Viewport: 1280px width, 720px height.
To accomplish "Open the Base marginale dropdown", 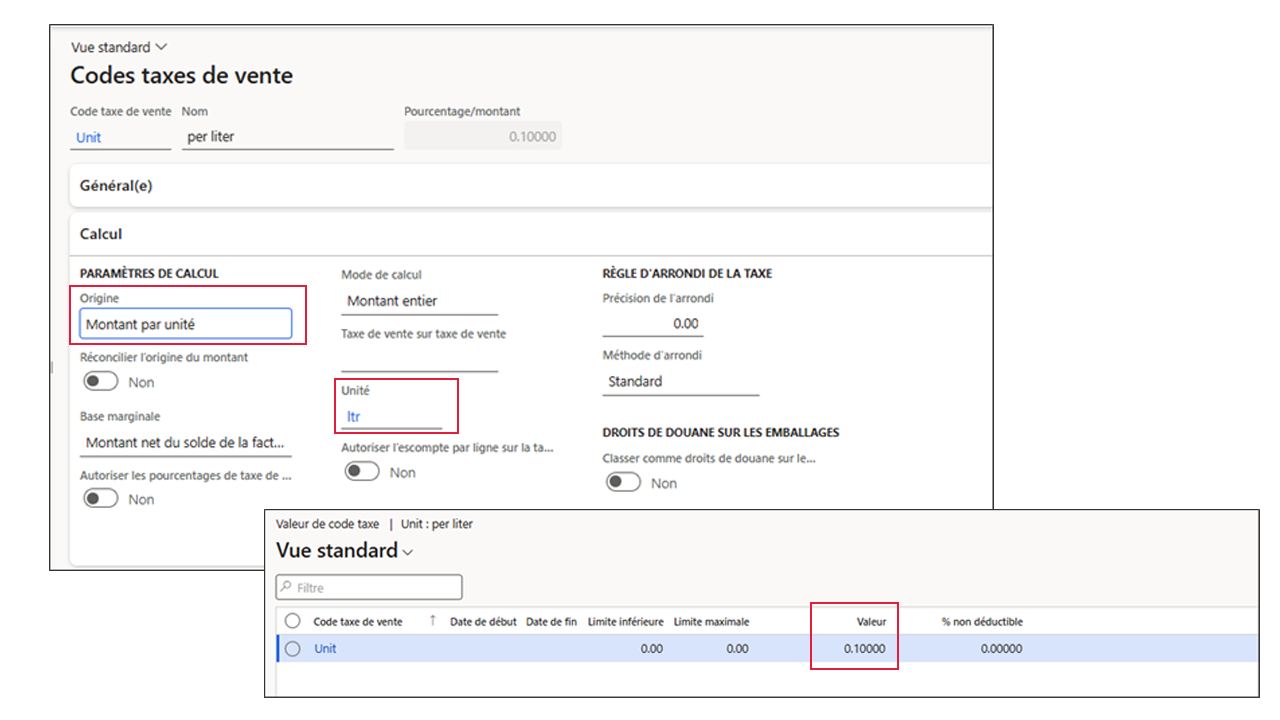I will (x=186, y=442).
